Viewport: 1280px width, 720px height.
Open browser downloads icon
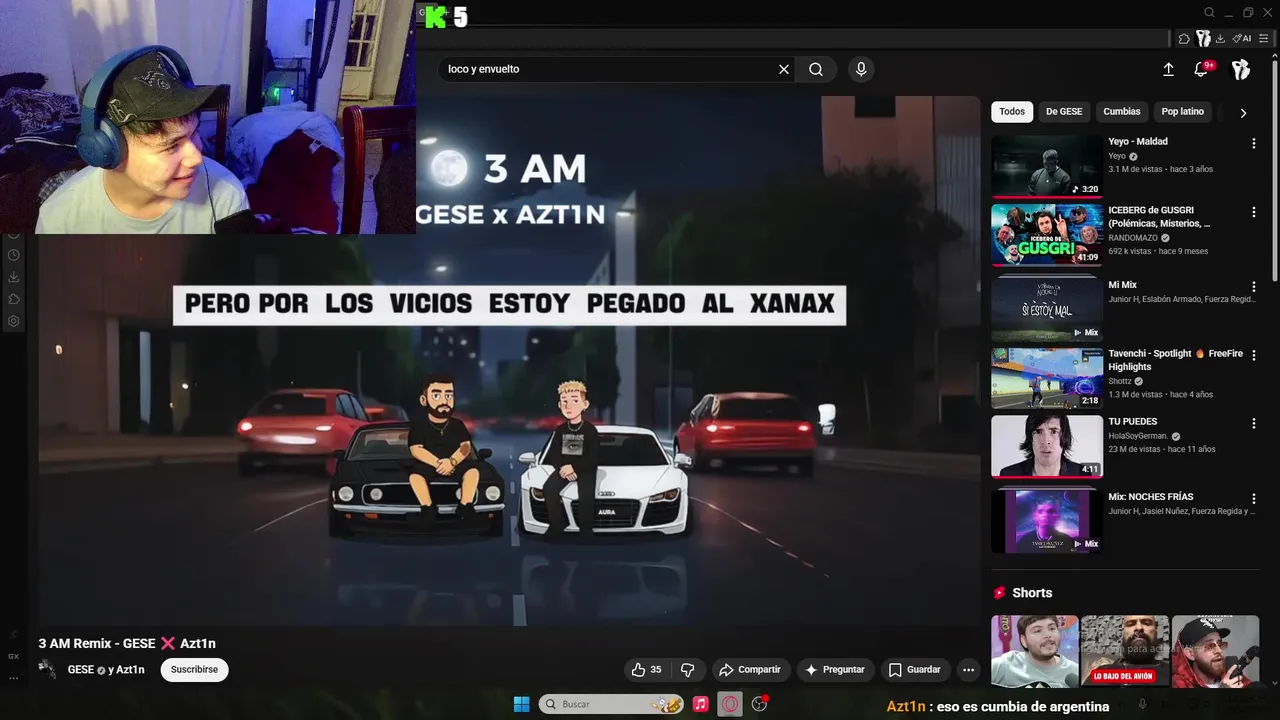click(1220, 39)
